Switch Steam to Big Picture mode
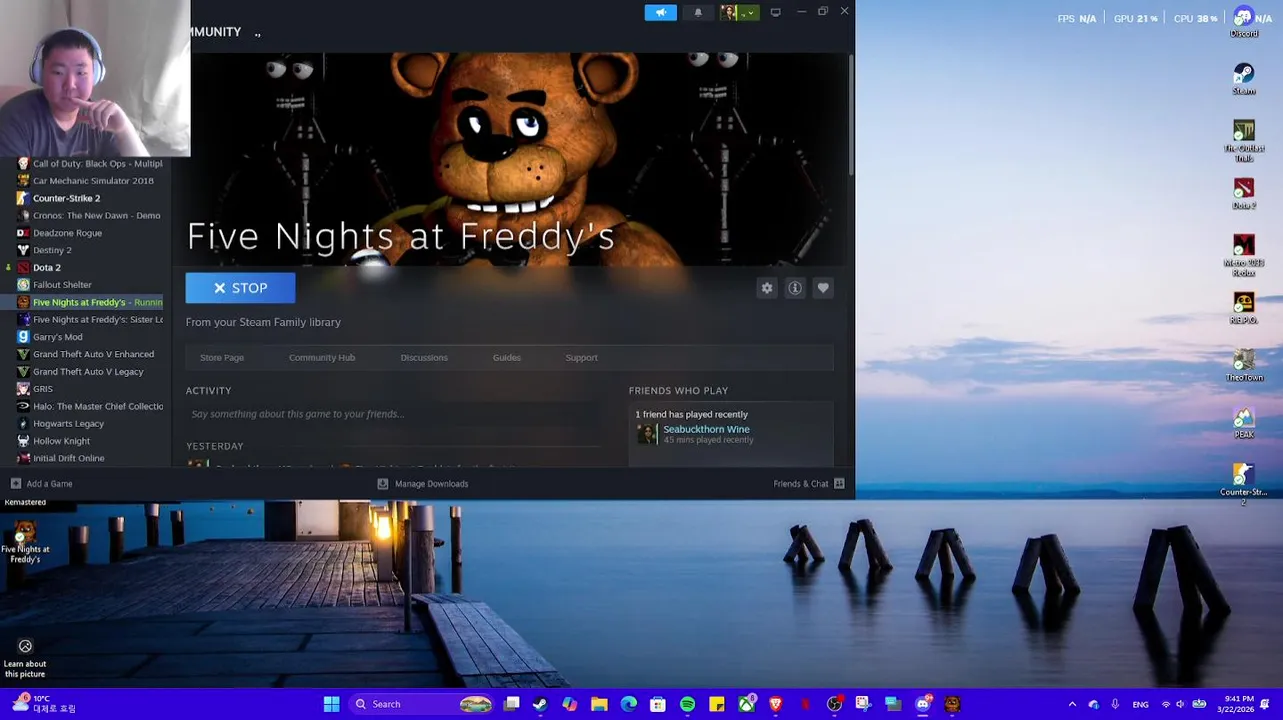Screen dimensions: 1283x720 (x=775, y=12)
